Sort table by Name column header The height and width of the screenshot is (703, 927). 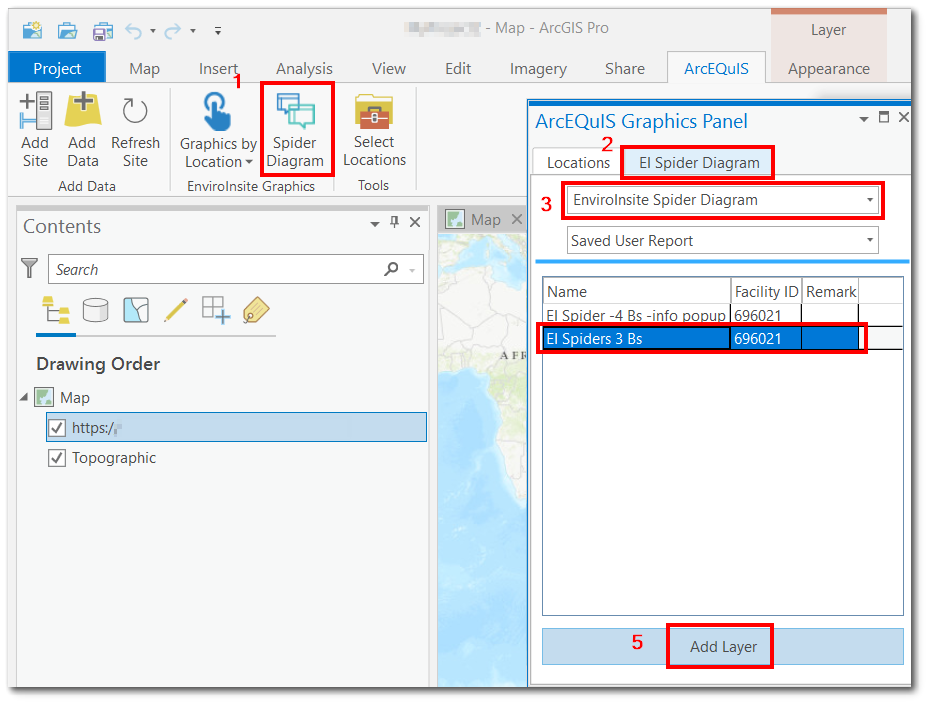tap(637, 291)
